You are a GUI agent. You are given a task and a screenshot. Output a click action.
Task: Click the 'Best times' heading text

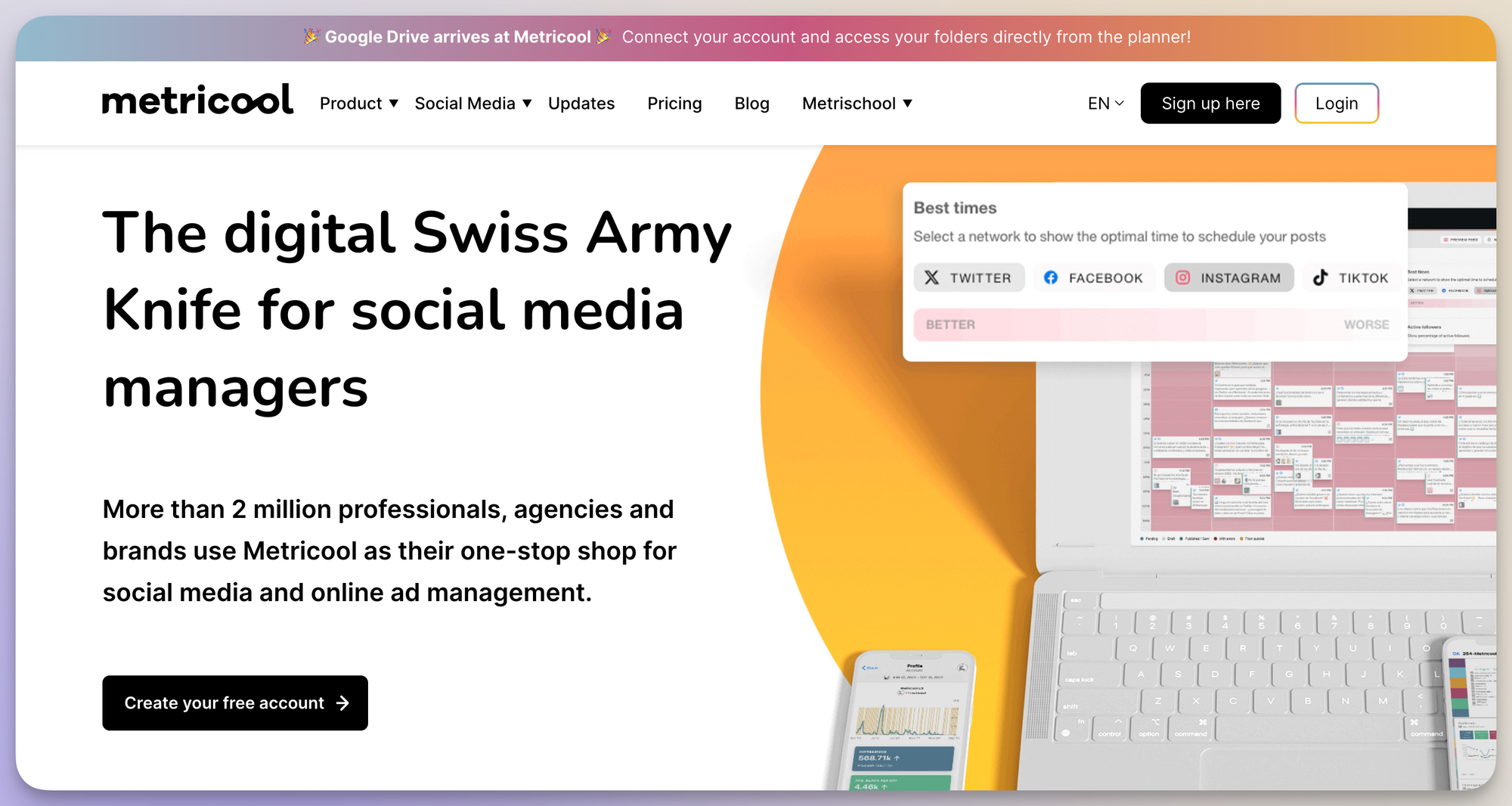point(955,208)
